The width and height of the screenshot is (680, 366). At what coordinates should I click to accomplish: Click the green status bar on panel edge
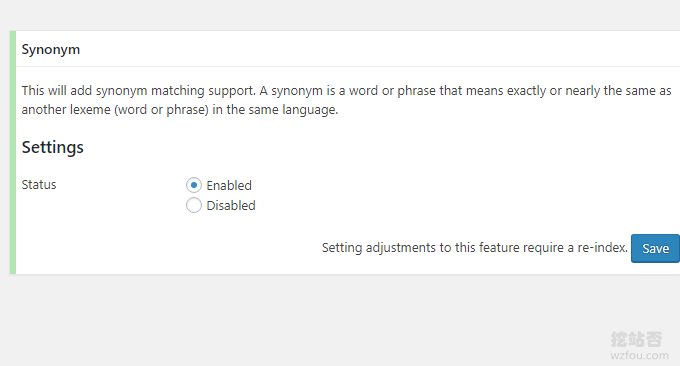click(13, 153)
